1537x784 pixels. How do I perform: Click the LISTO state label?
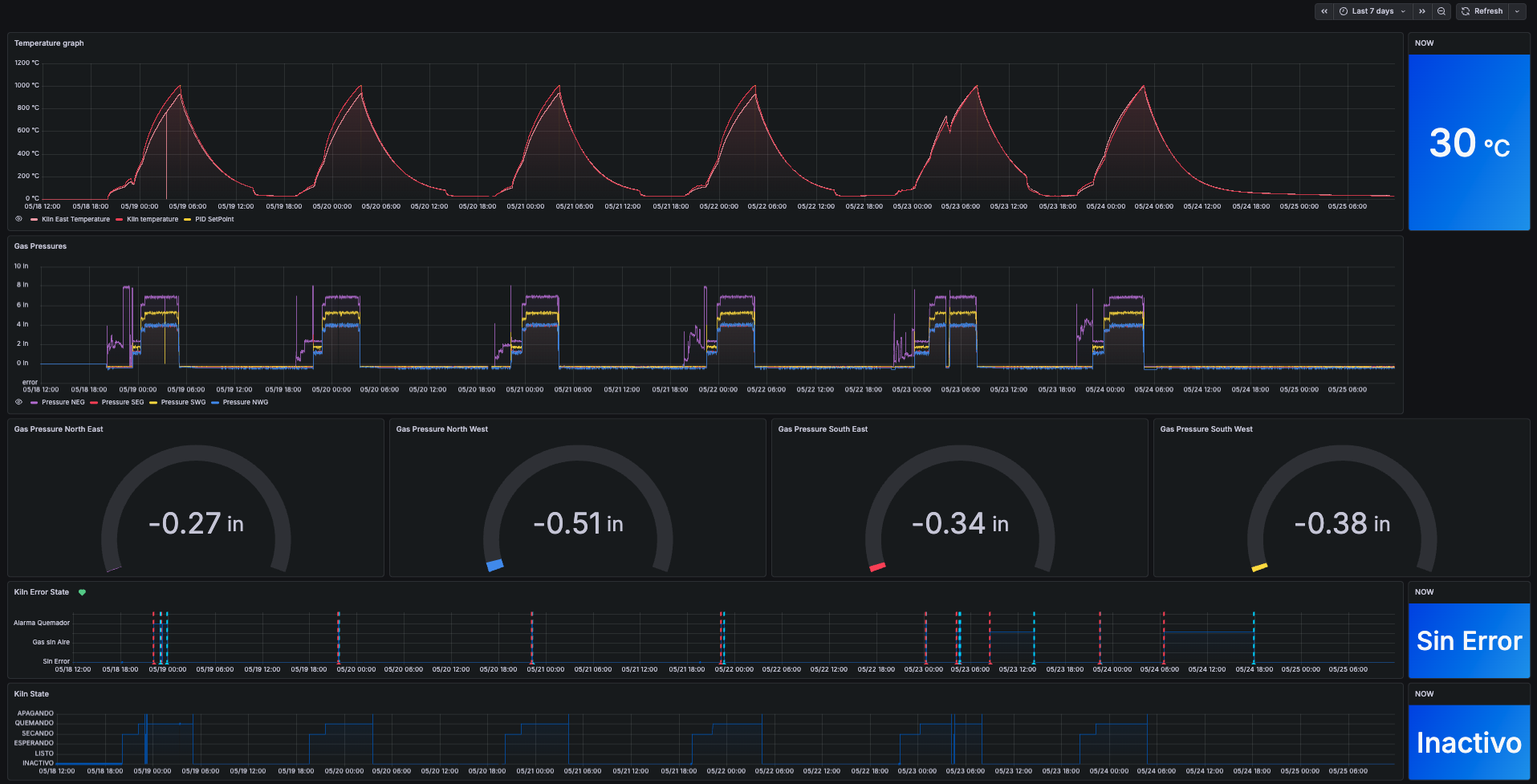click(x=44, y=754)
